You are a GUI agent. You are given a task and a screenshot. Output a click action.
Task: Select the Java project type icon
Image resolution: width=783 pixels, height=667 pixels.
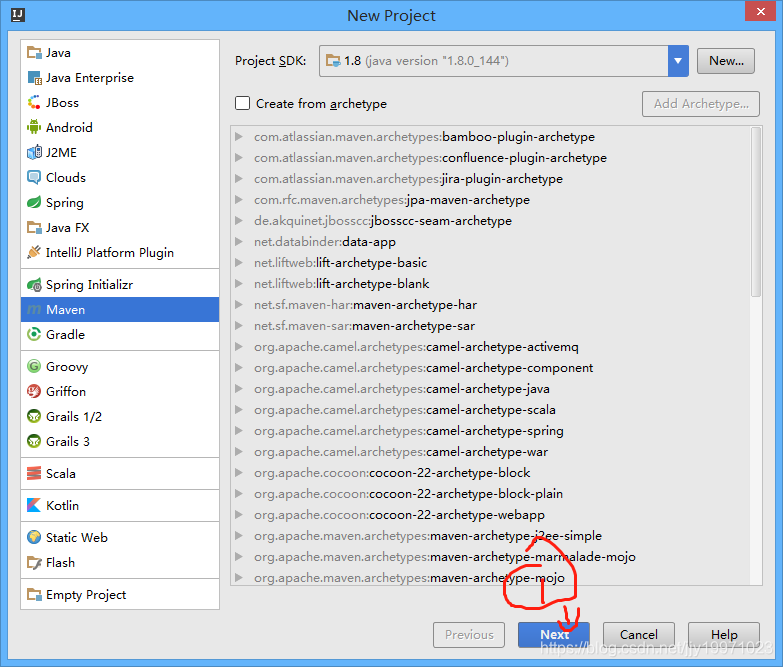pyautogui.click(x=34, y=52)
